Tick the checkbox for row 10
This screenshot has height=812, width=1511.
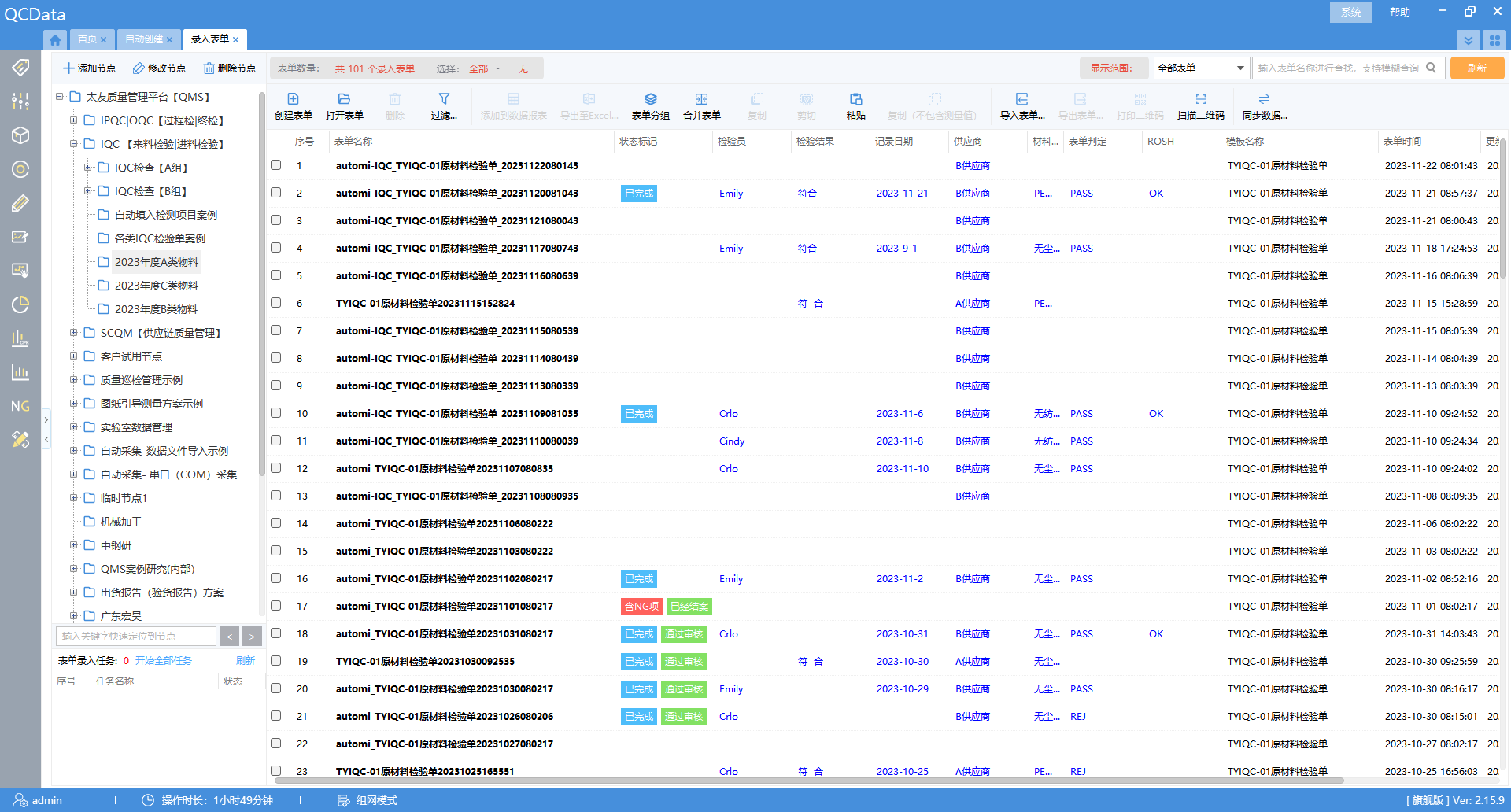tap(276, 413)
